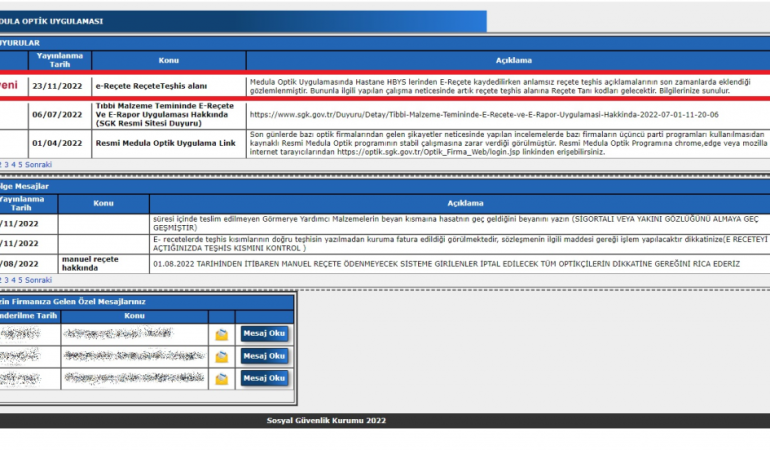Viewport: 770px width, 450px height.
Task: Click the envelope icon in the second private message row
Action: click(x=222, y=356)
